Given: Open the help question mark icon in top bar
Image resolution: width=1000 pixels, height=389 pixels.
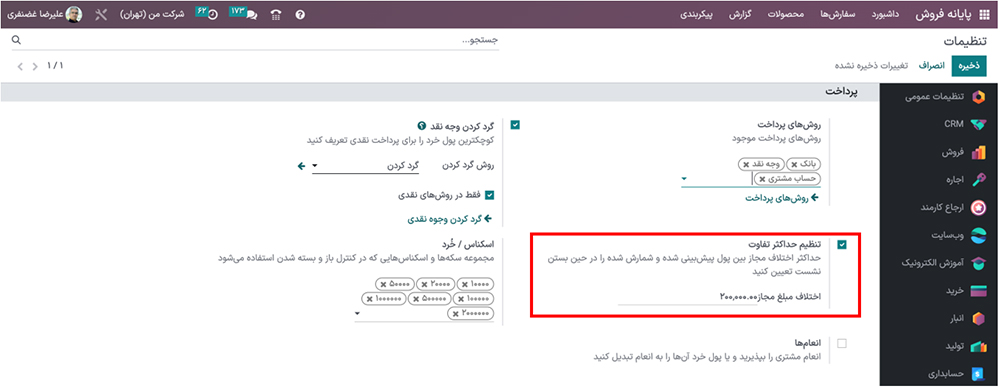Looking at the screenshot, I should pos(300,15).
